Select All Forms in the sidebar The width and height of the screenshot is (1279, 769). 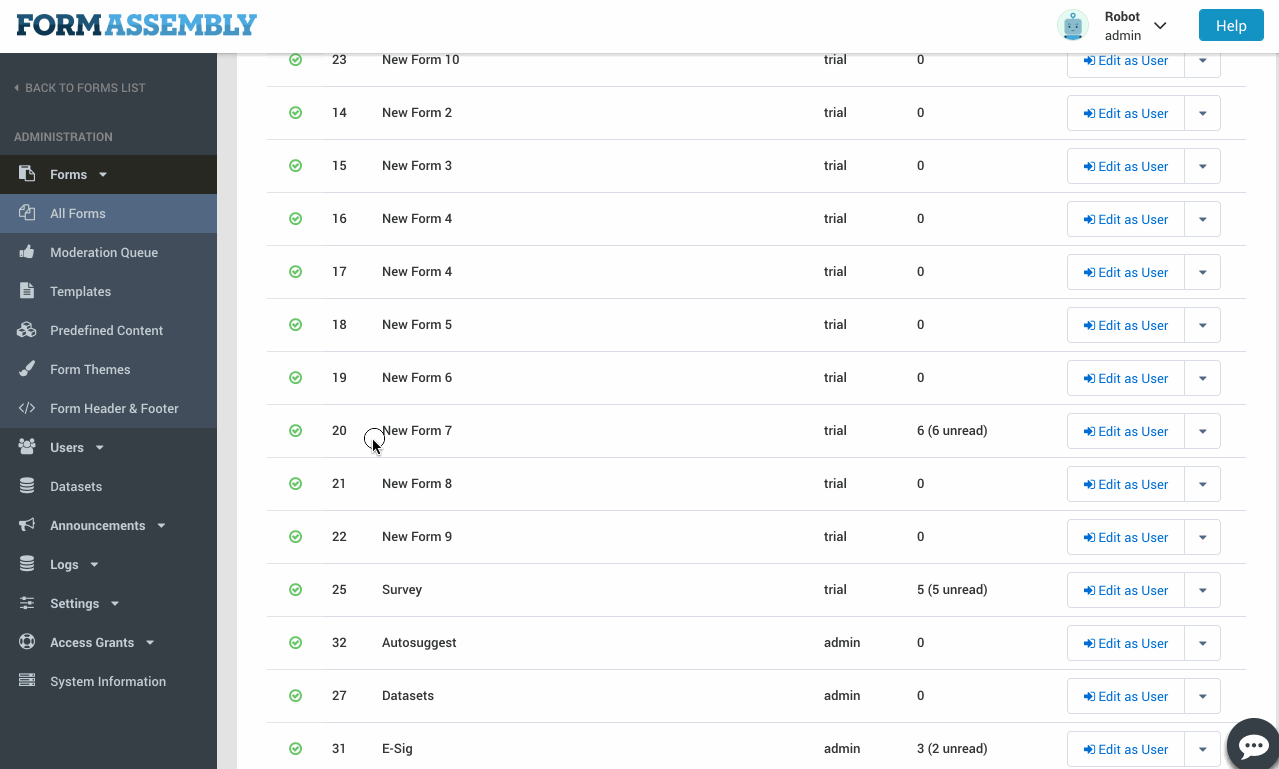pyautogui.click(x=78, y=213)
